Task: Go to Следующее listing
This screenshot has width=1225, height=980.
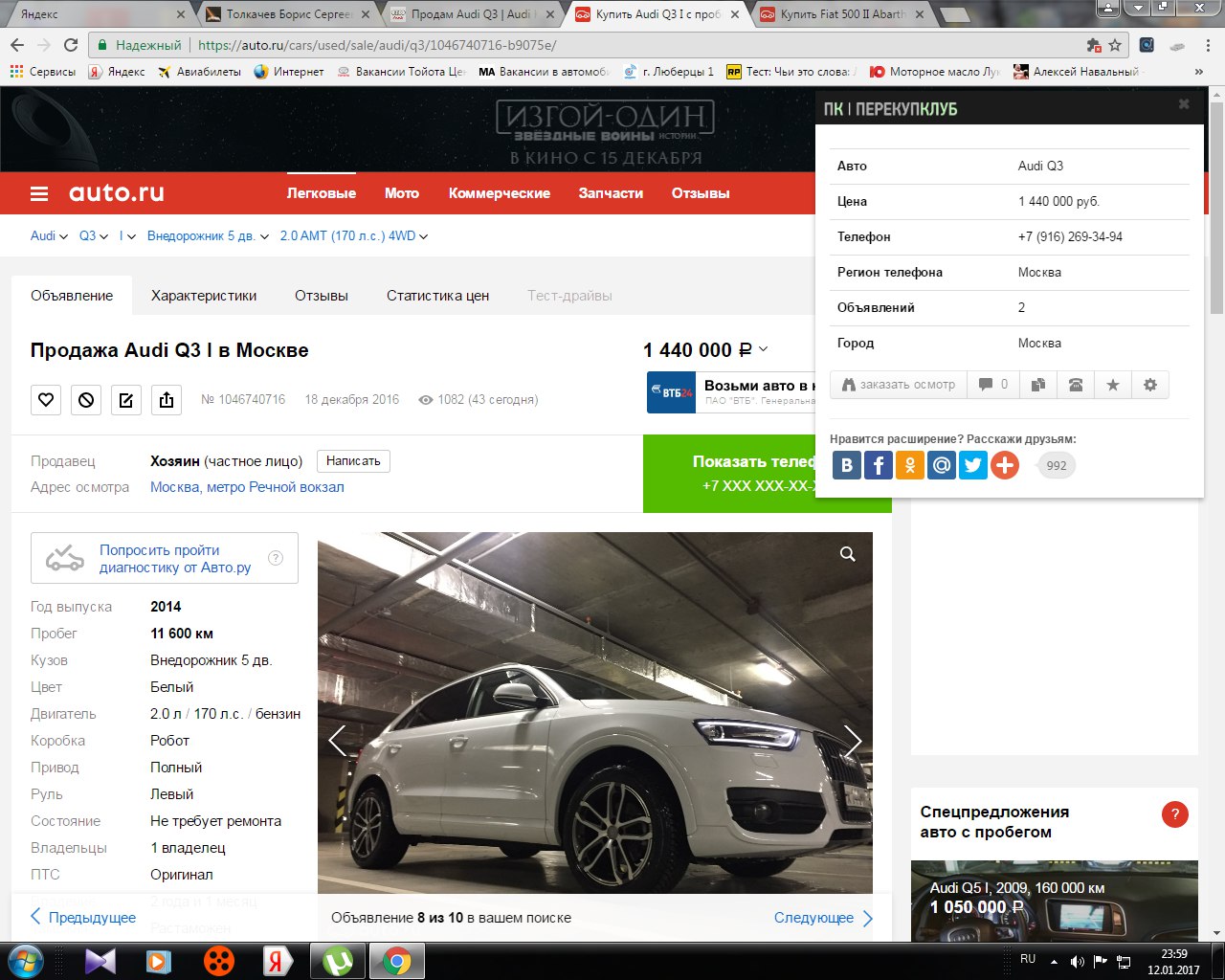Action: (x=823, y=918)
